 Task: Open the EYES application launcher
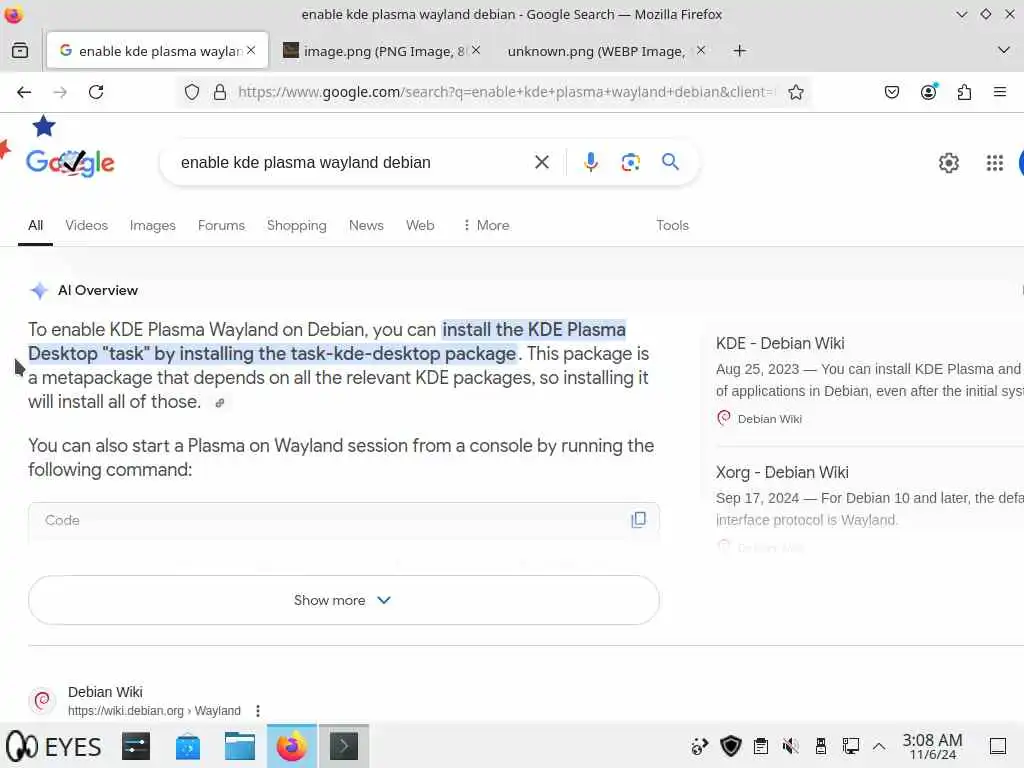pos(54,746)
